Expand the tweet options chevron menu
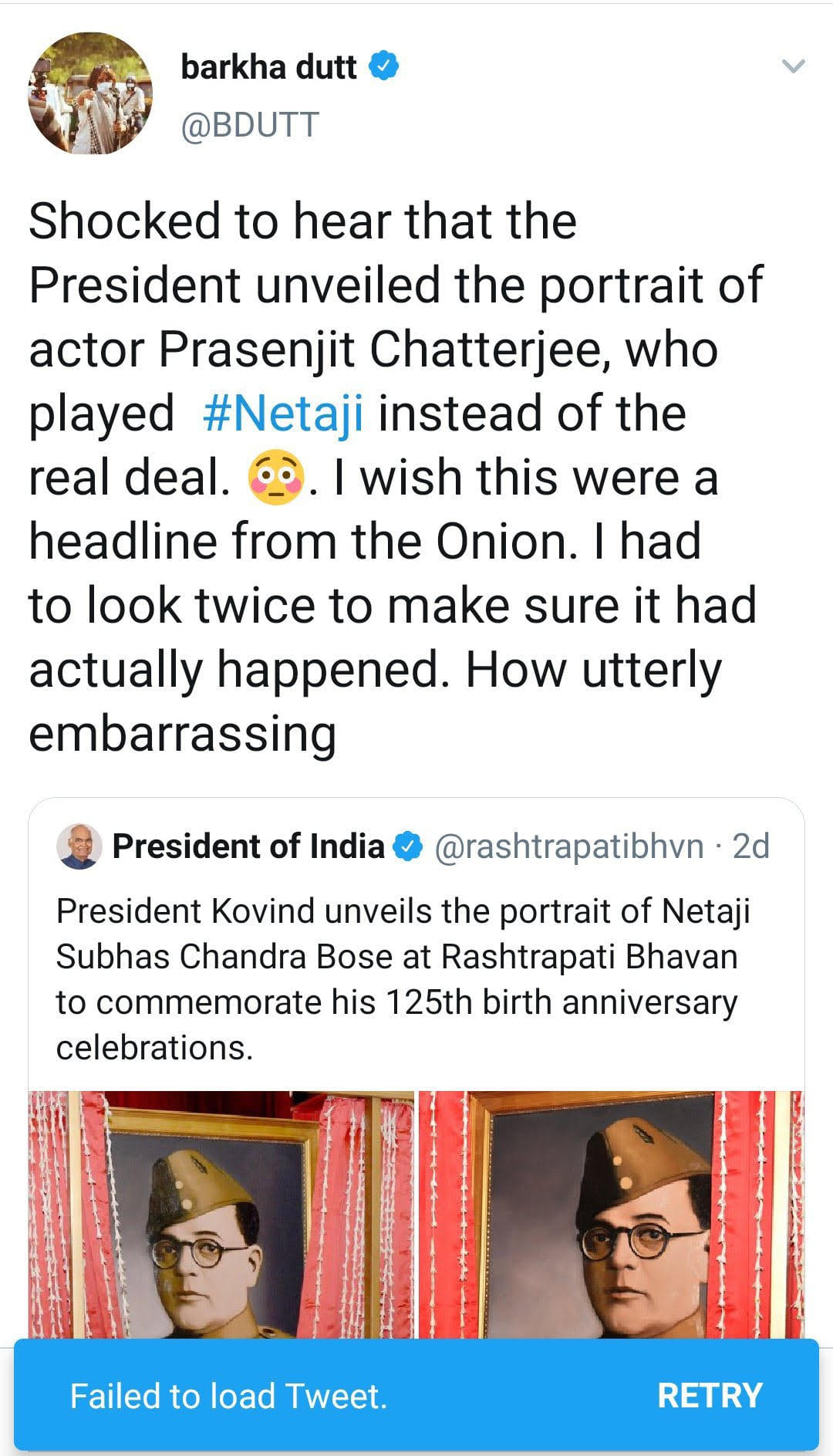Screen dimensions: 833x1456 (x=793, y=66)
